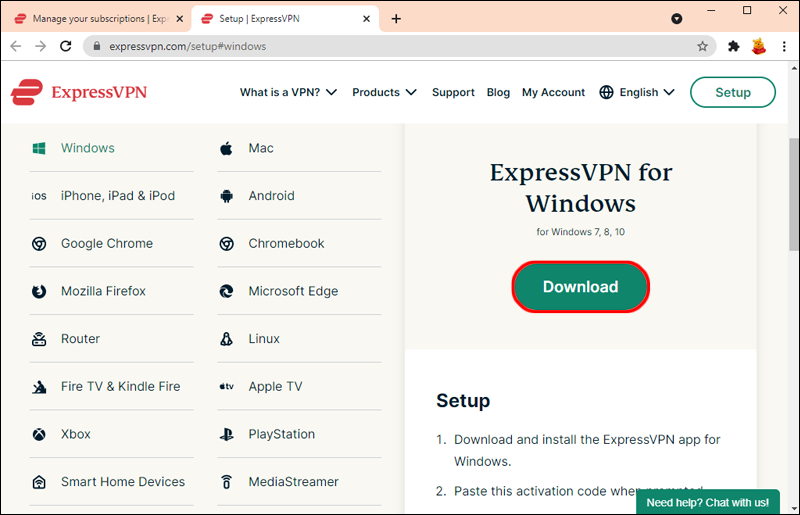Click the Linux penguin icon
800x515 pixels.
[227, 339]
